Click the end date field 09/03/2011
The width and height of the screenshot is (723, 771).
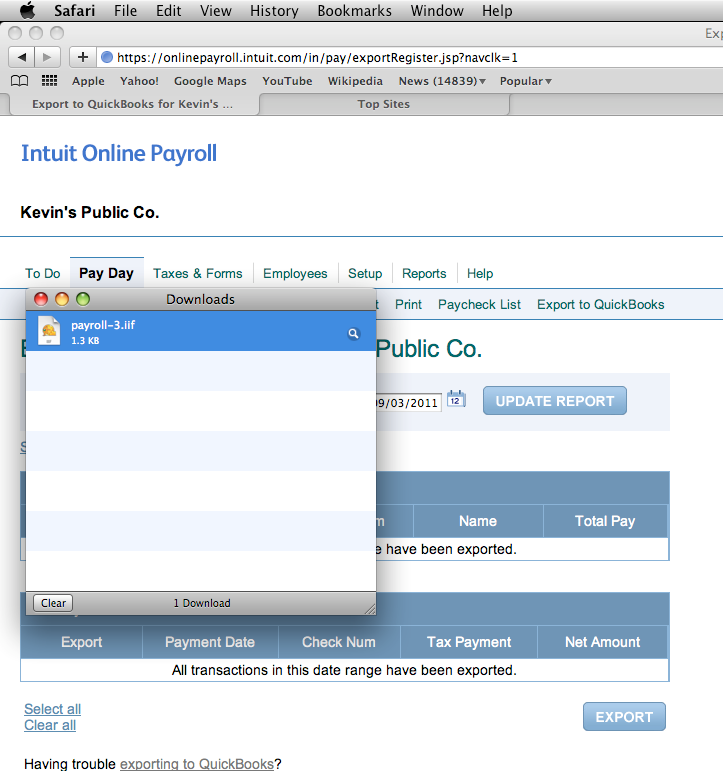click(408, 403)
